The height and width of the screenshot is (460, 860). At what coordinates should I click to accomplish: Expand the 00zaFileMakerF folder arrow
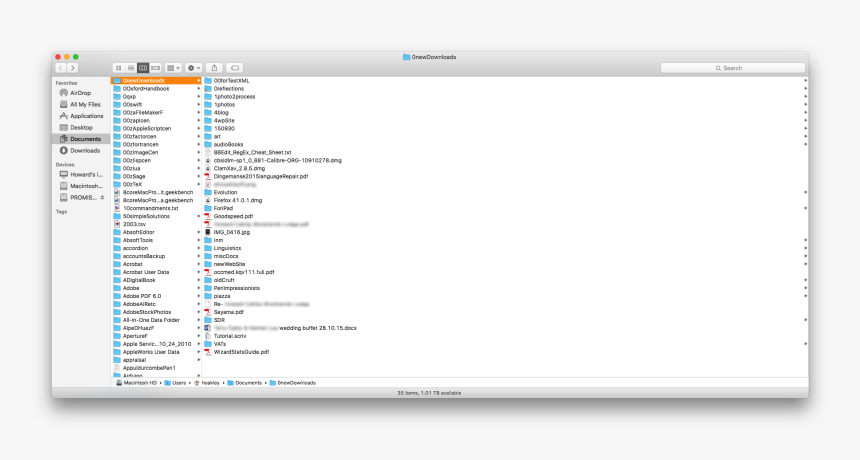199,112
